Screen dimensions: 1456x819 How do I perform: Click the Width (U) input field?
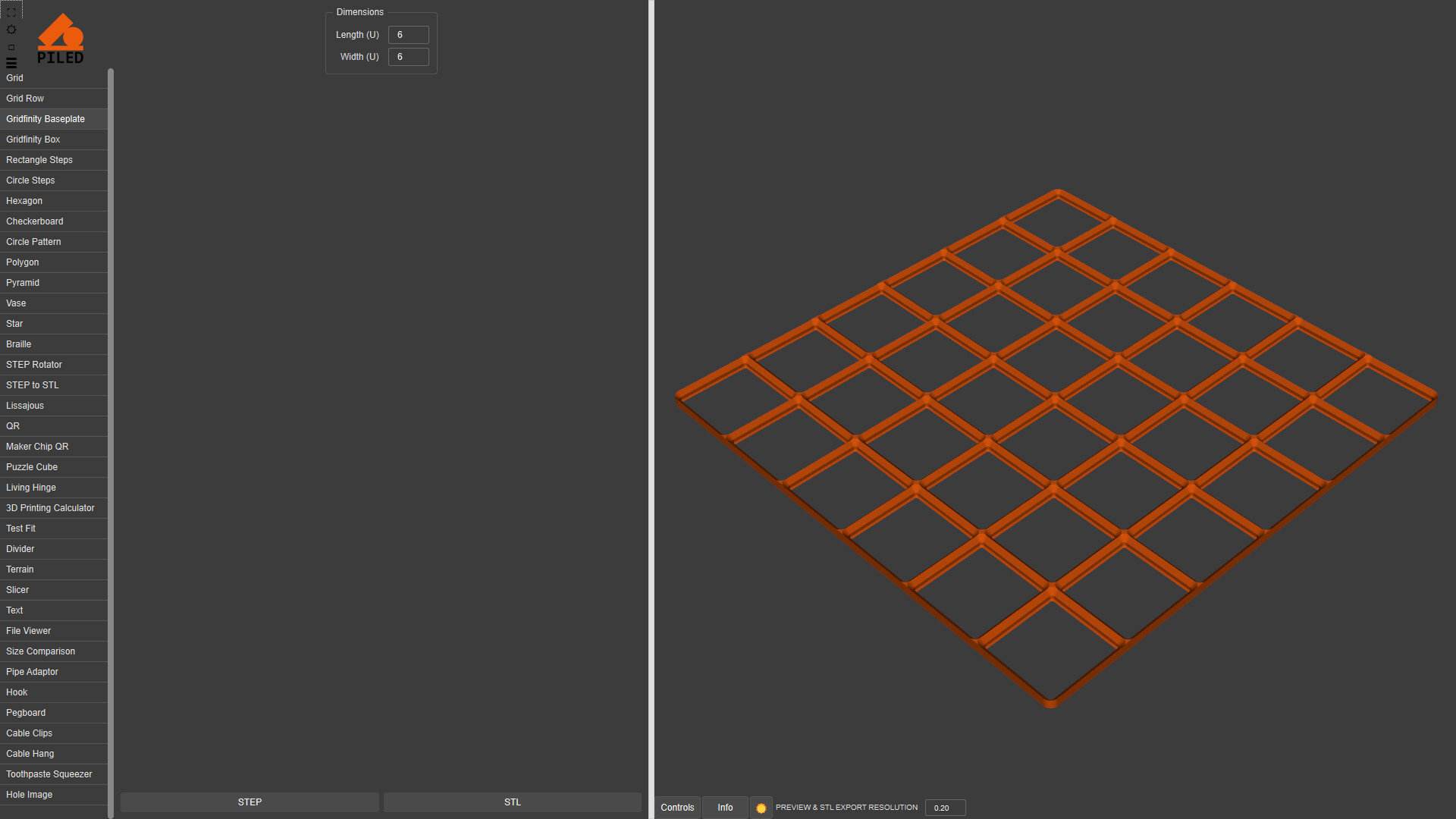[x=408, y=57]
